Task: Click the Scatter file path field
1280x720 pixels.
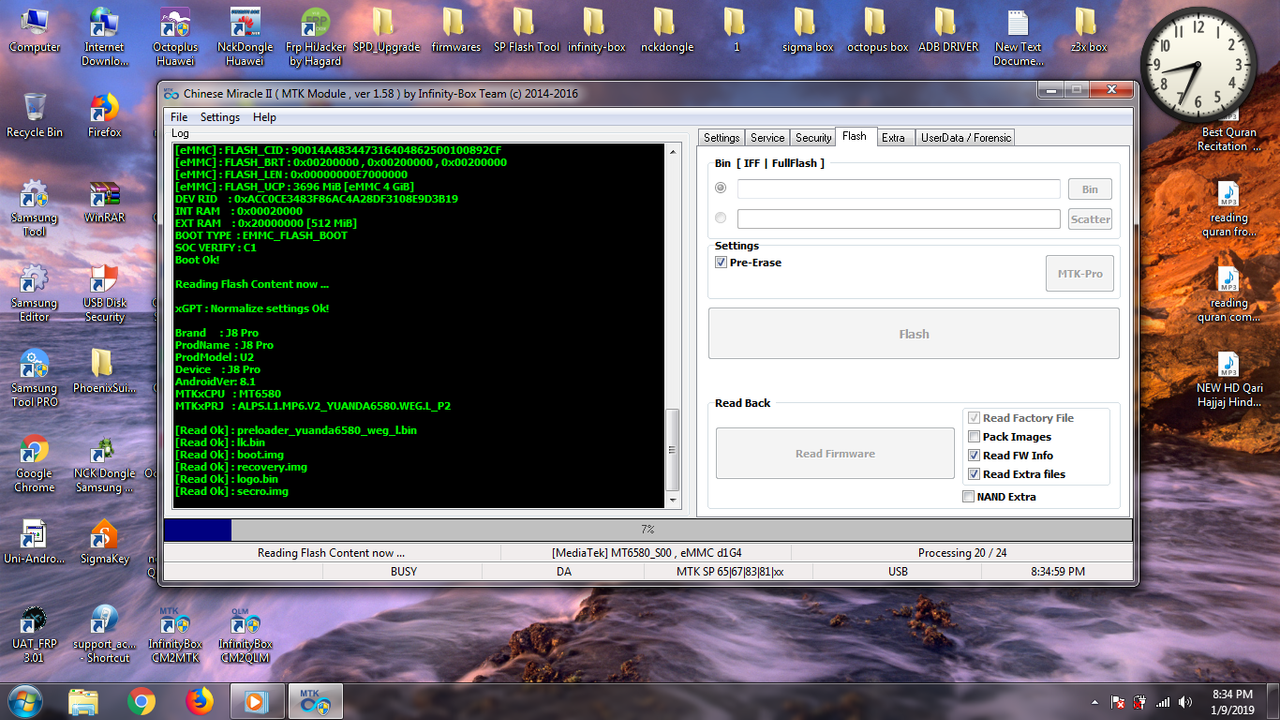Action: pyautogui.click(x=899, y=219)
